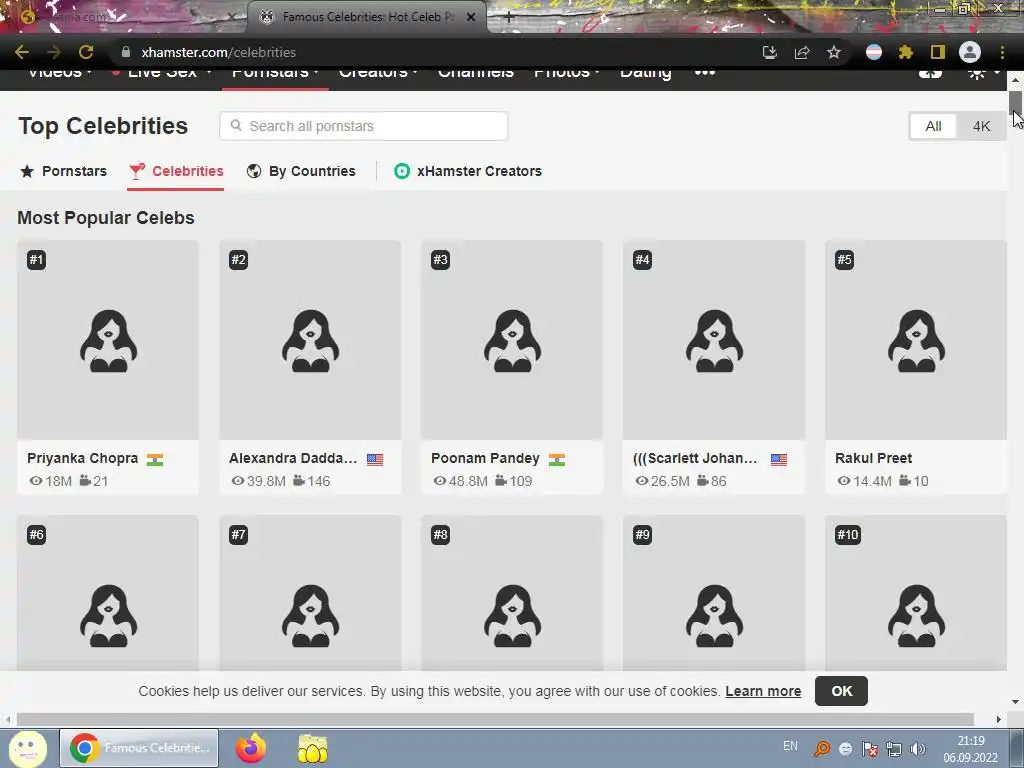Viewport: 1024px width, 768px height.
Task: Open the Dating nav item
Action: click(645, 73)
